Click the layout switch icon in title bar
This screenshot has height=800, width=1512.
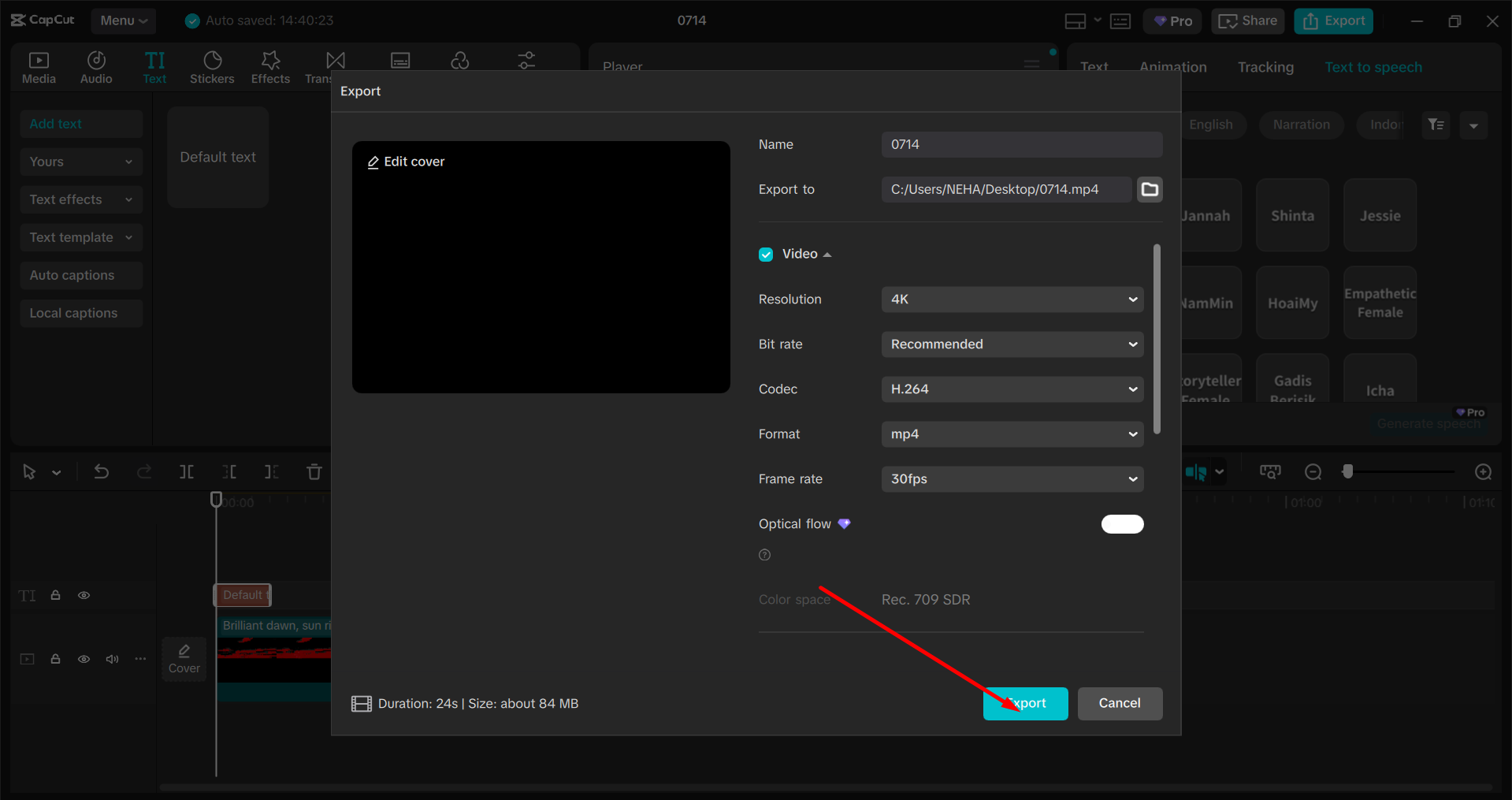pos(1075,21)
